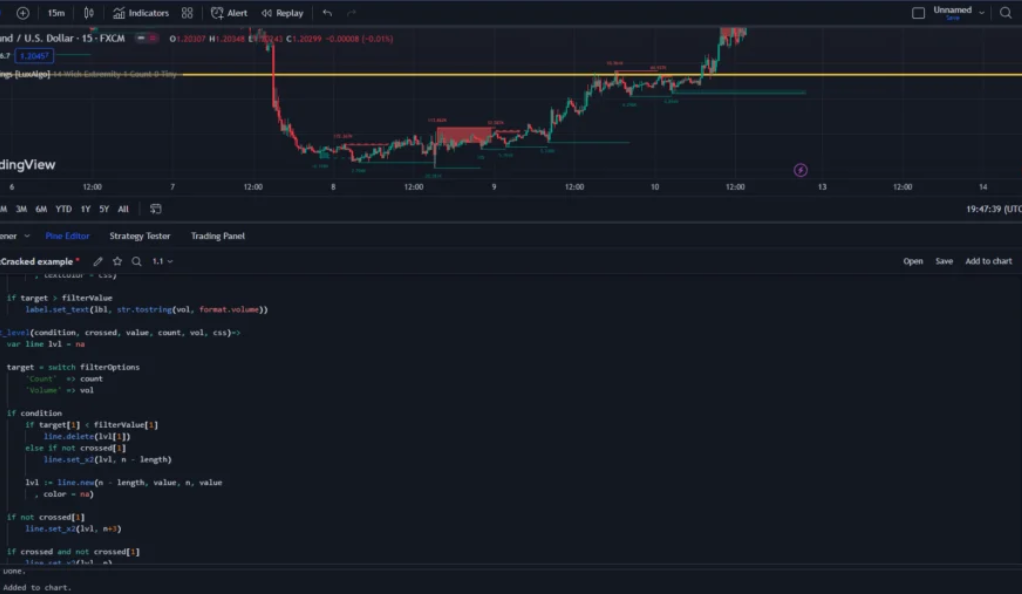This screenshot has height=594, width=1022.
Task: Open the symbol search magnifier at top right
Action: 1004,13
